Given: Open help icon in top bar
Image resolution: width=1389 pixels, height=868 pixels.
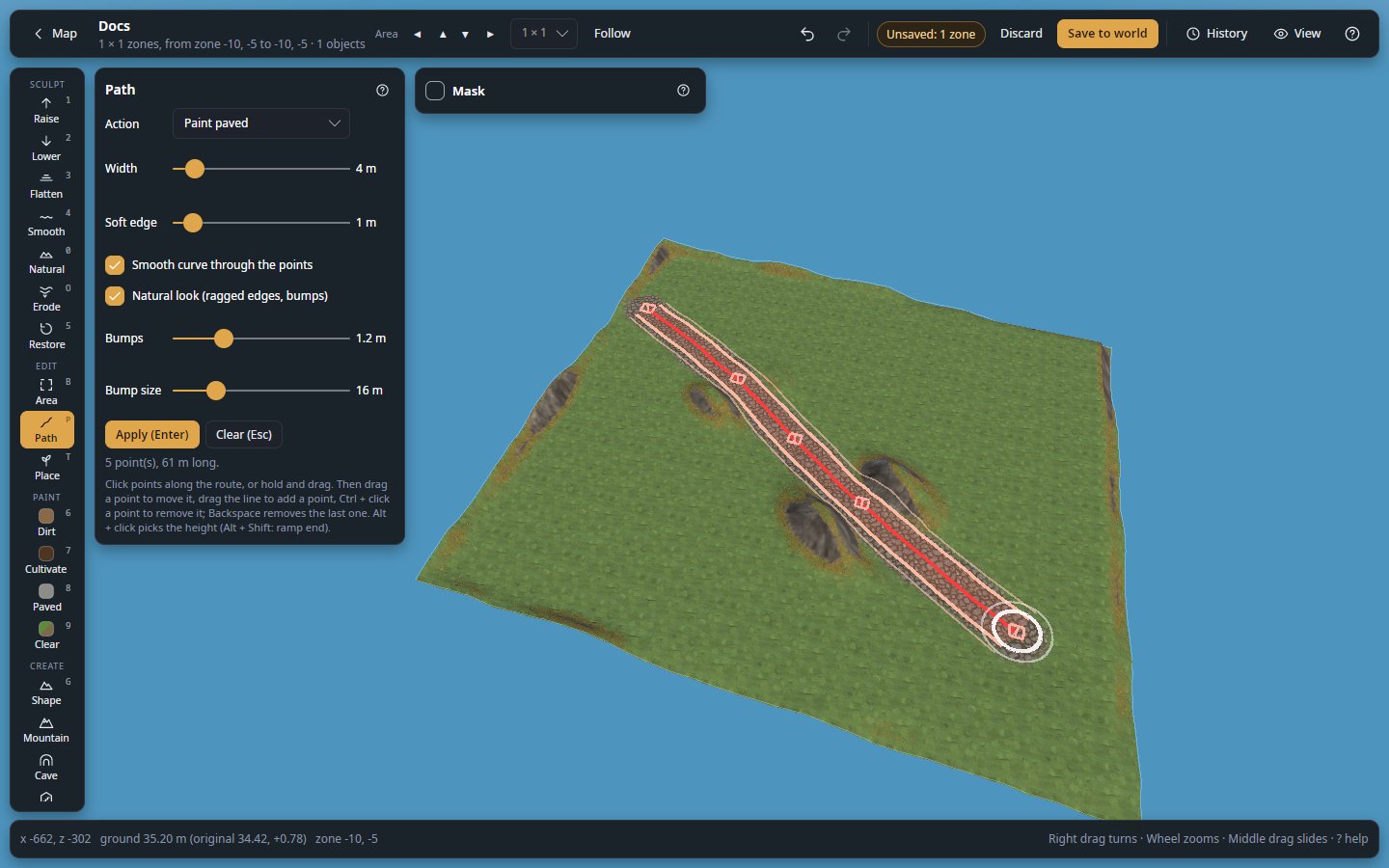Looking at the screenshot, I should [1352, 34].
